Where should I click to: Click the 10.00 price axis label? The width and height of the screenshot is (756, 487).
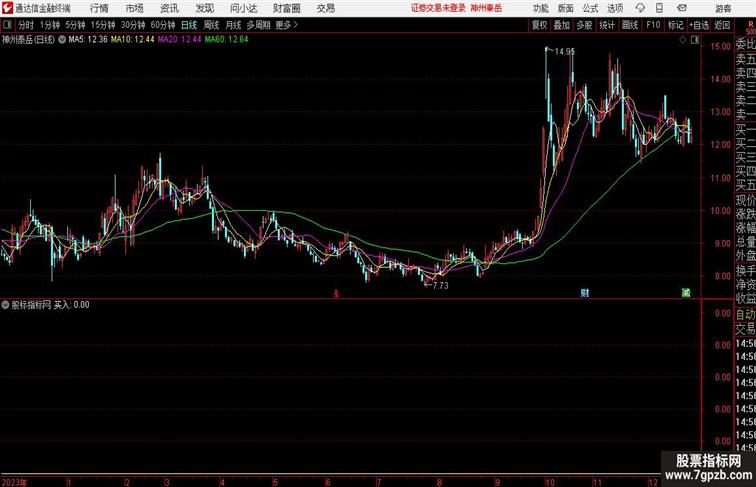click(x=721, y=211)
